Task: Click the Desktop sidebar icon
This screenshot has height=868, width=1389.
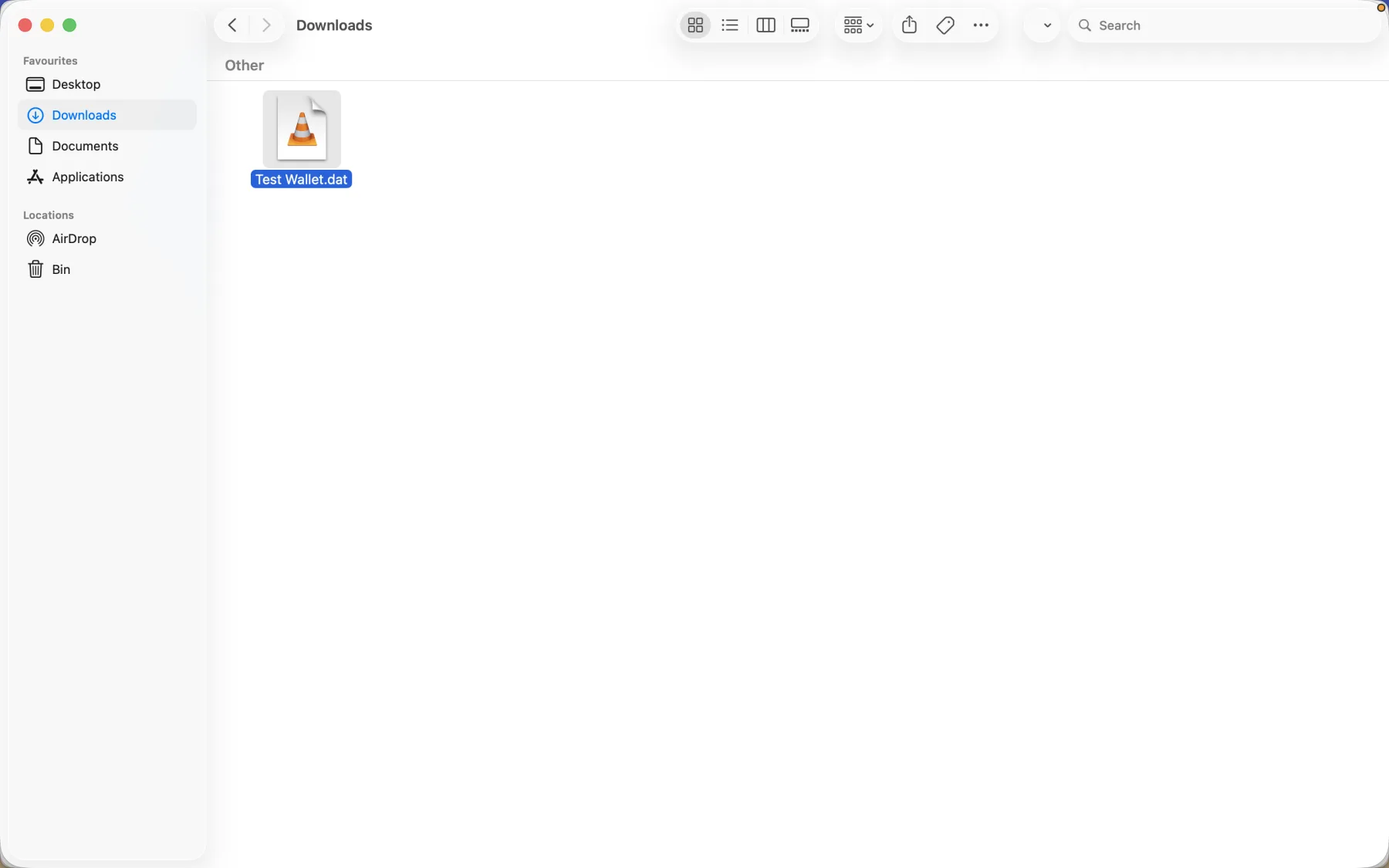Action: point(35,84)
